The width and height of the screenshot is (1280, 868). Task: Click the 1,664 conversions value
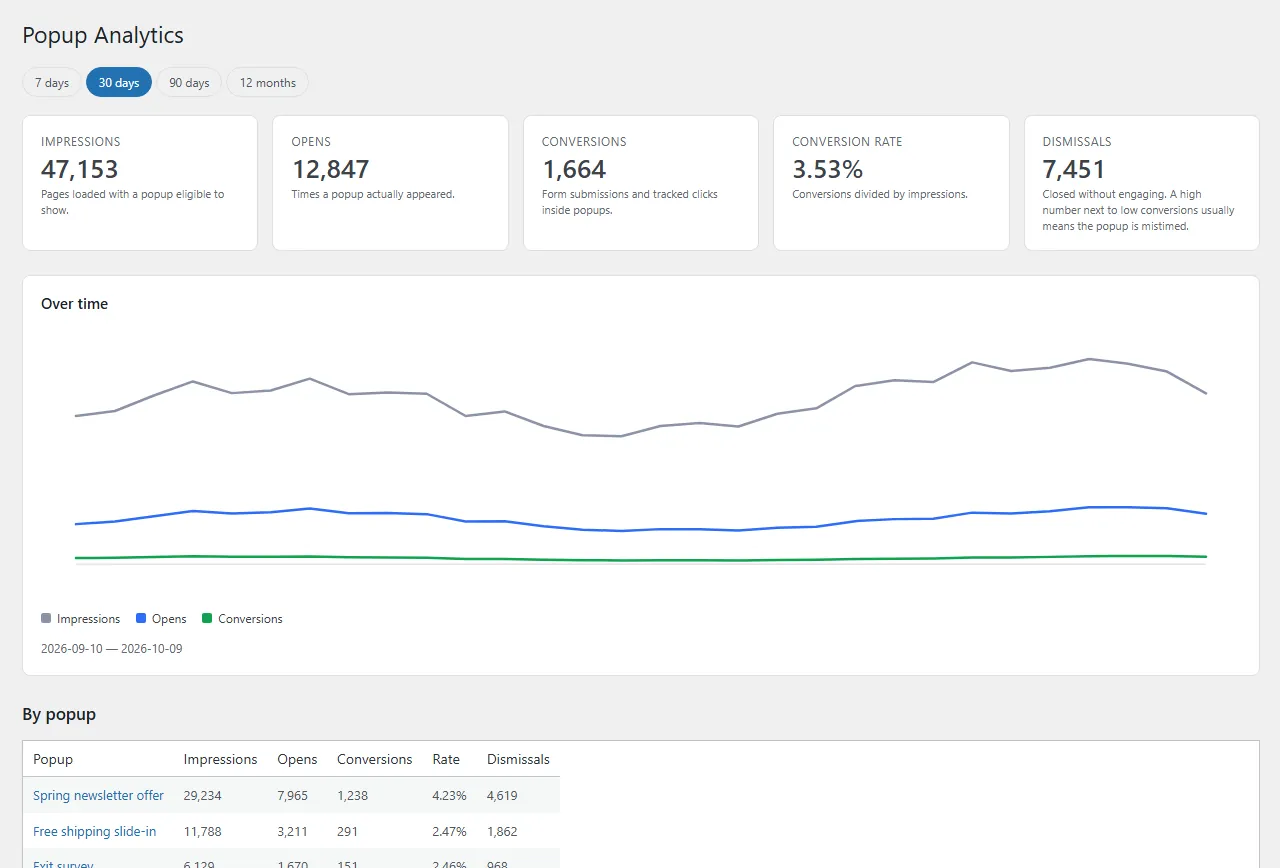pyautogui.click(x=574, y=169)
